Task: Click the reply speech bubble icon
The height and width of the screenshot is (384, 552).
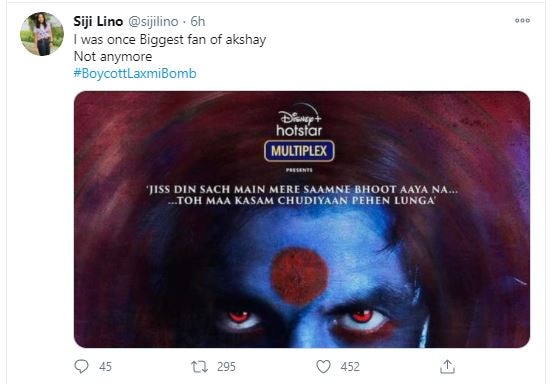Action: click(x=81, y=366)
